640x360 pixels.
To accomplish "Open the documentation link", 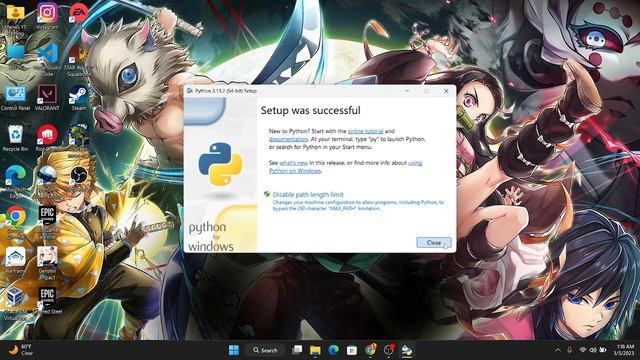I will (x=288, y=139).
